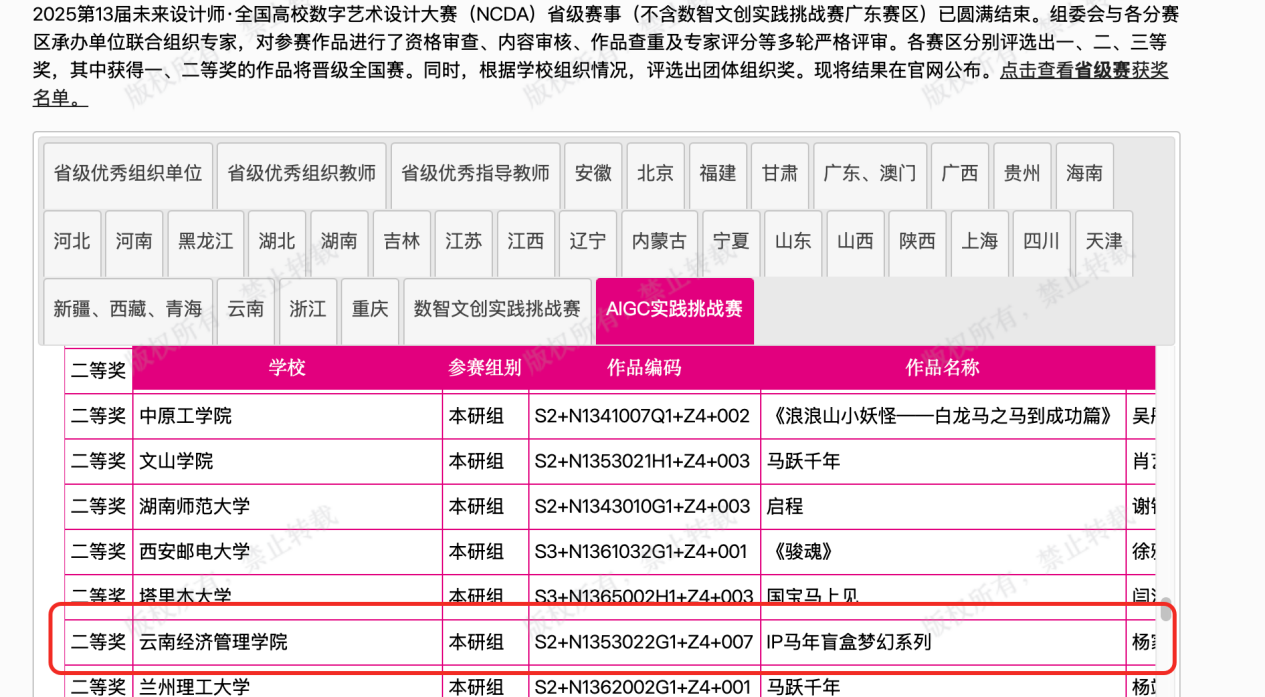
Task: View the 云南 province results
Action: pos(246,310)
